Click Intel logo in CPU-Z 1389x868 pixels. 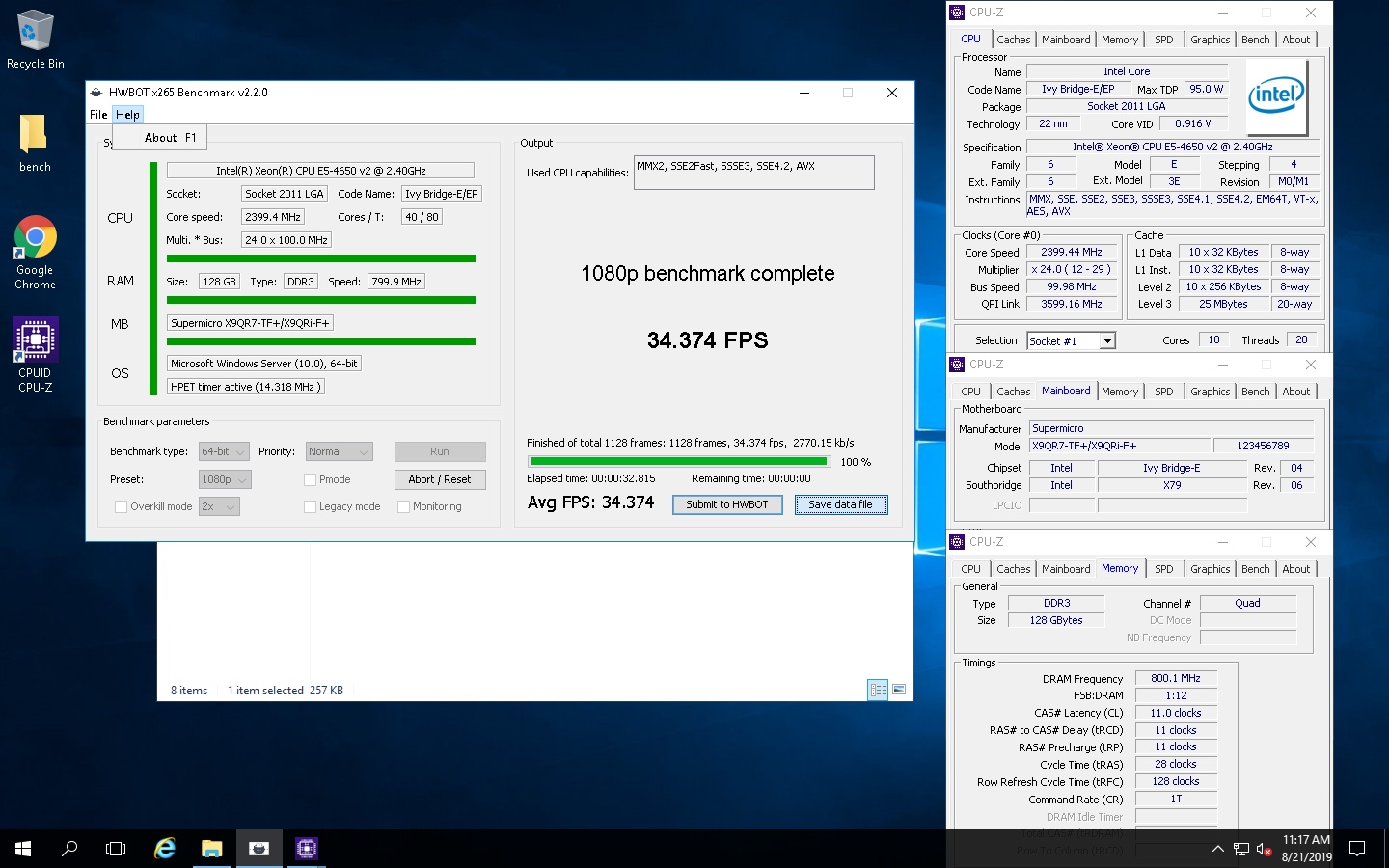[1276, 95]
